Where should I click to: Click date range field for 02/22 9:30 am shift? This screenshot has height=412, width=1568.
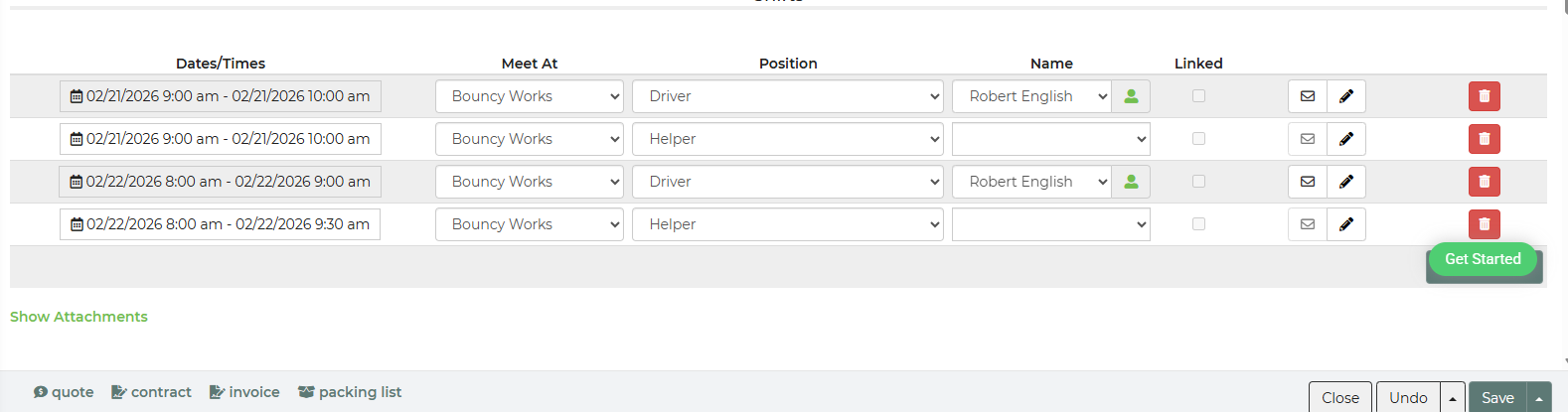tap(220, 224)
